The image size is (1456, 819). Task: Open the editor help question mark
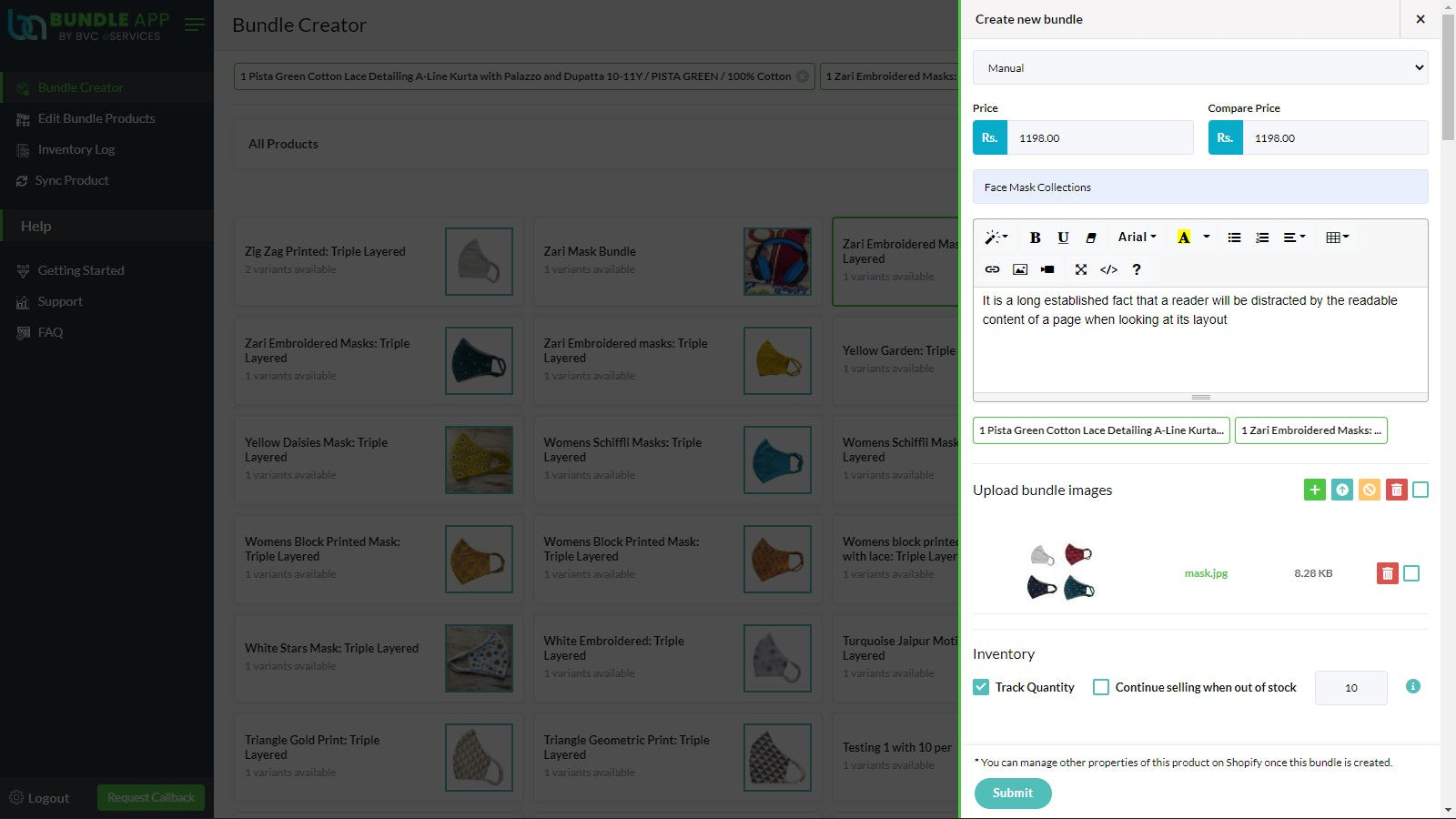pyautogui.click(x=1137, y=269)
